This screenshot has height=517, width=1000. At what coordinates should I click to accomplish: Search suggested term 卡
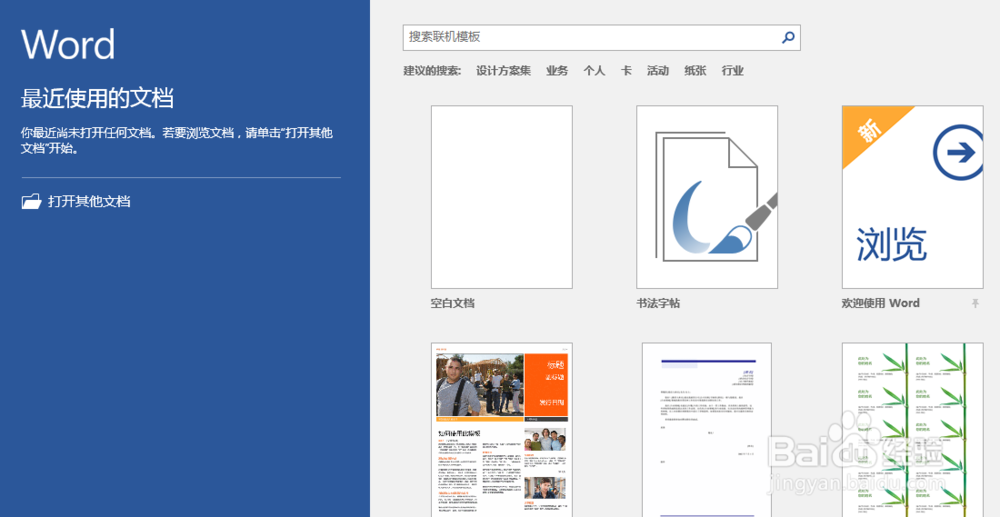[626, 71]
